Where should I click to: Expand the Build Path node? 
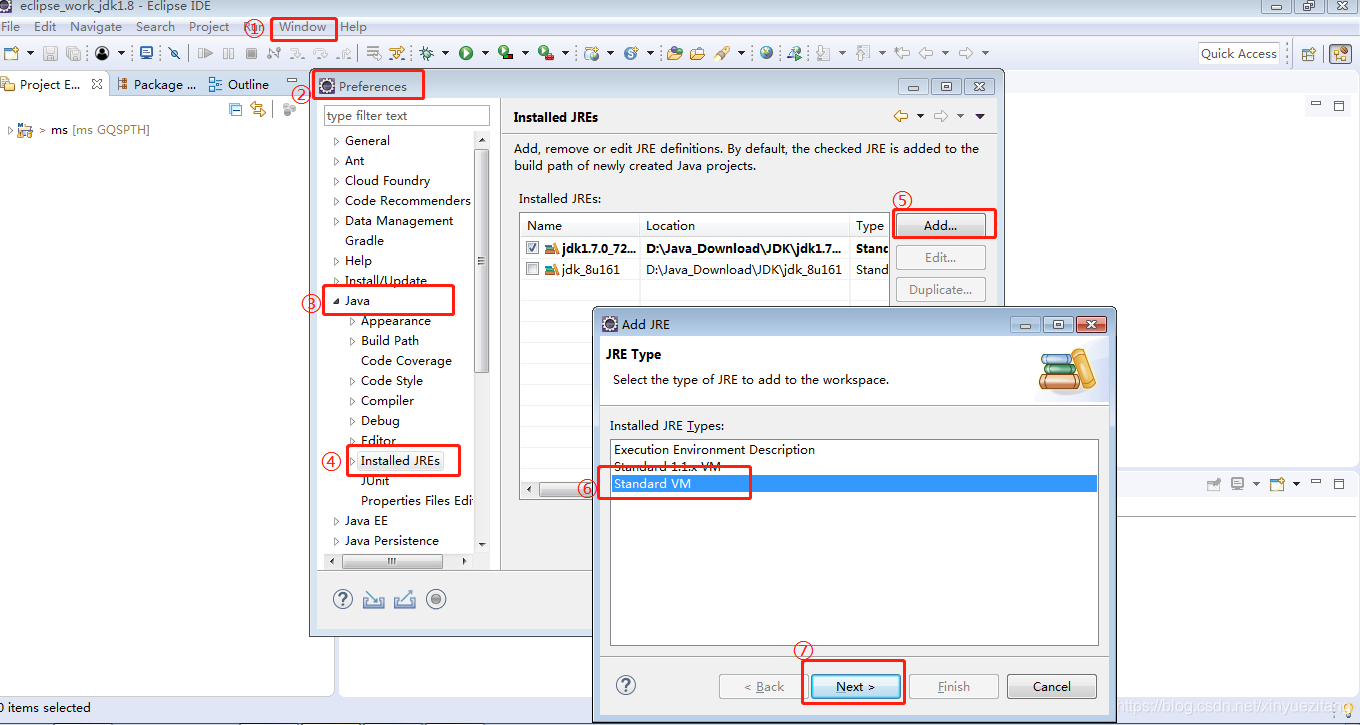[x=352, y=341]
